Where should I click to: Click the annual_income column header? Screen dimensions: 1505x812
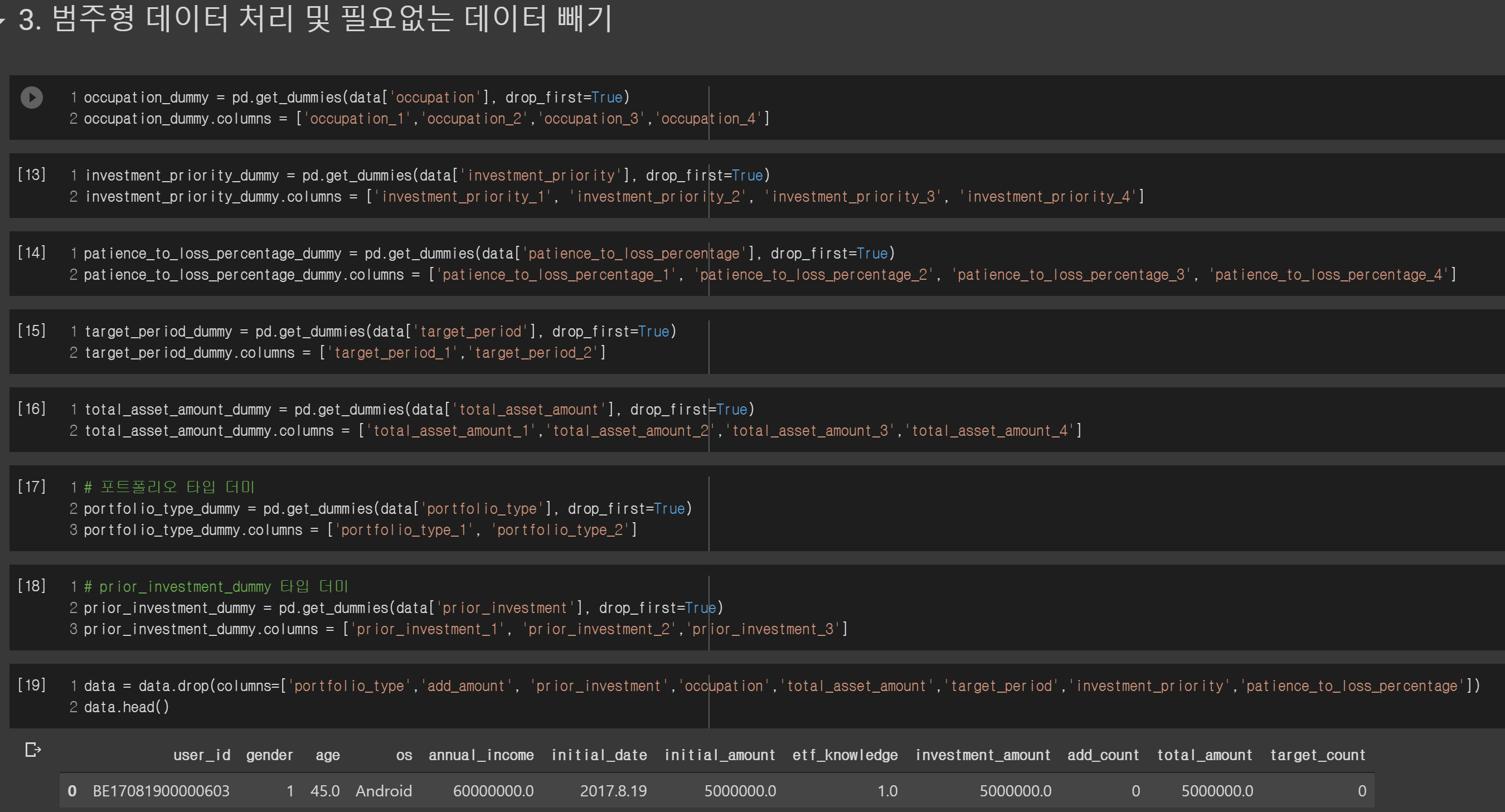[481, 755]
